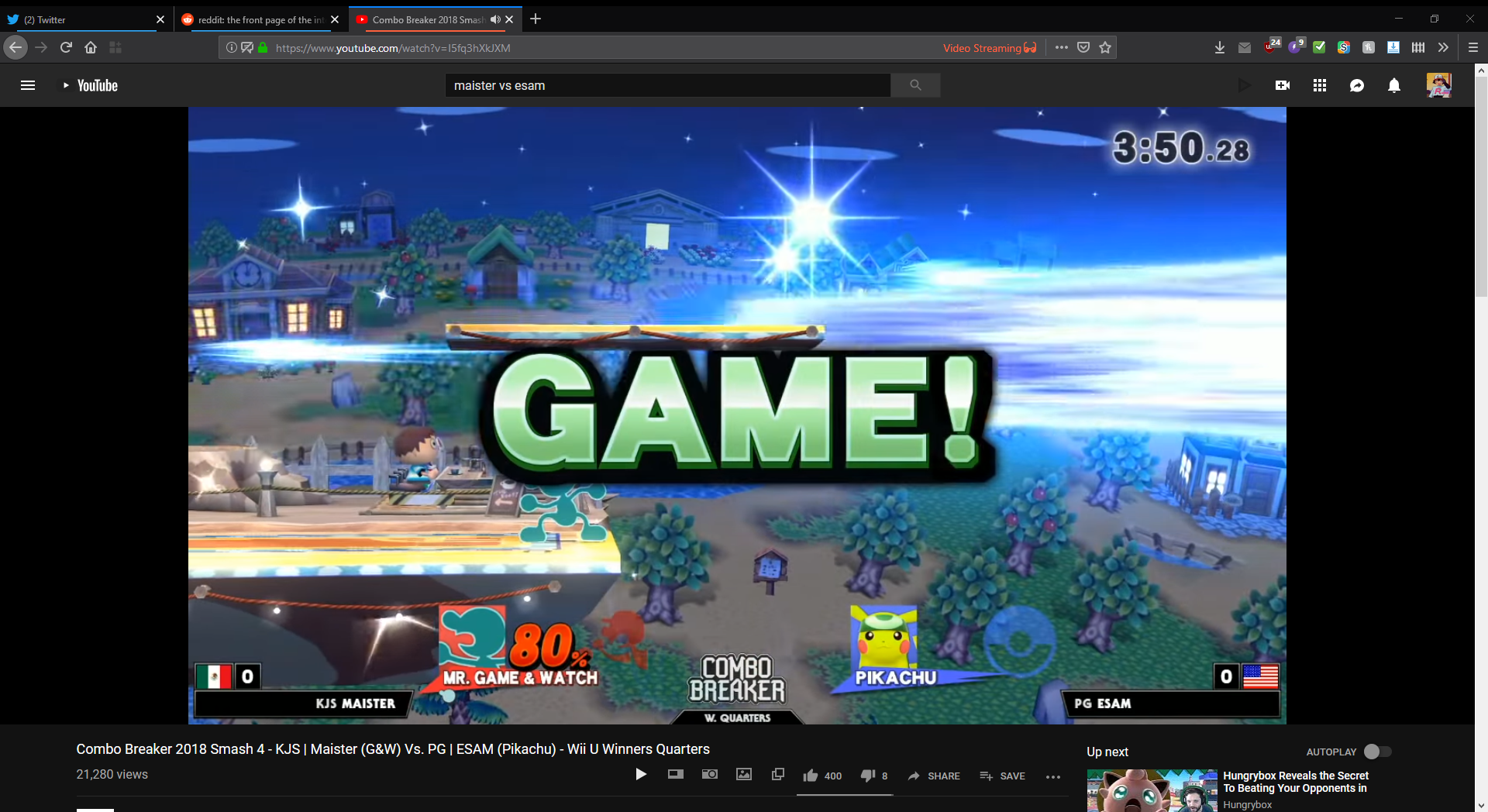
Task: Click the video player showing GAME!
Action: tap(737, 415)
